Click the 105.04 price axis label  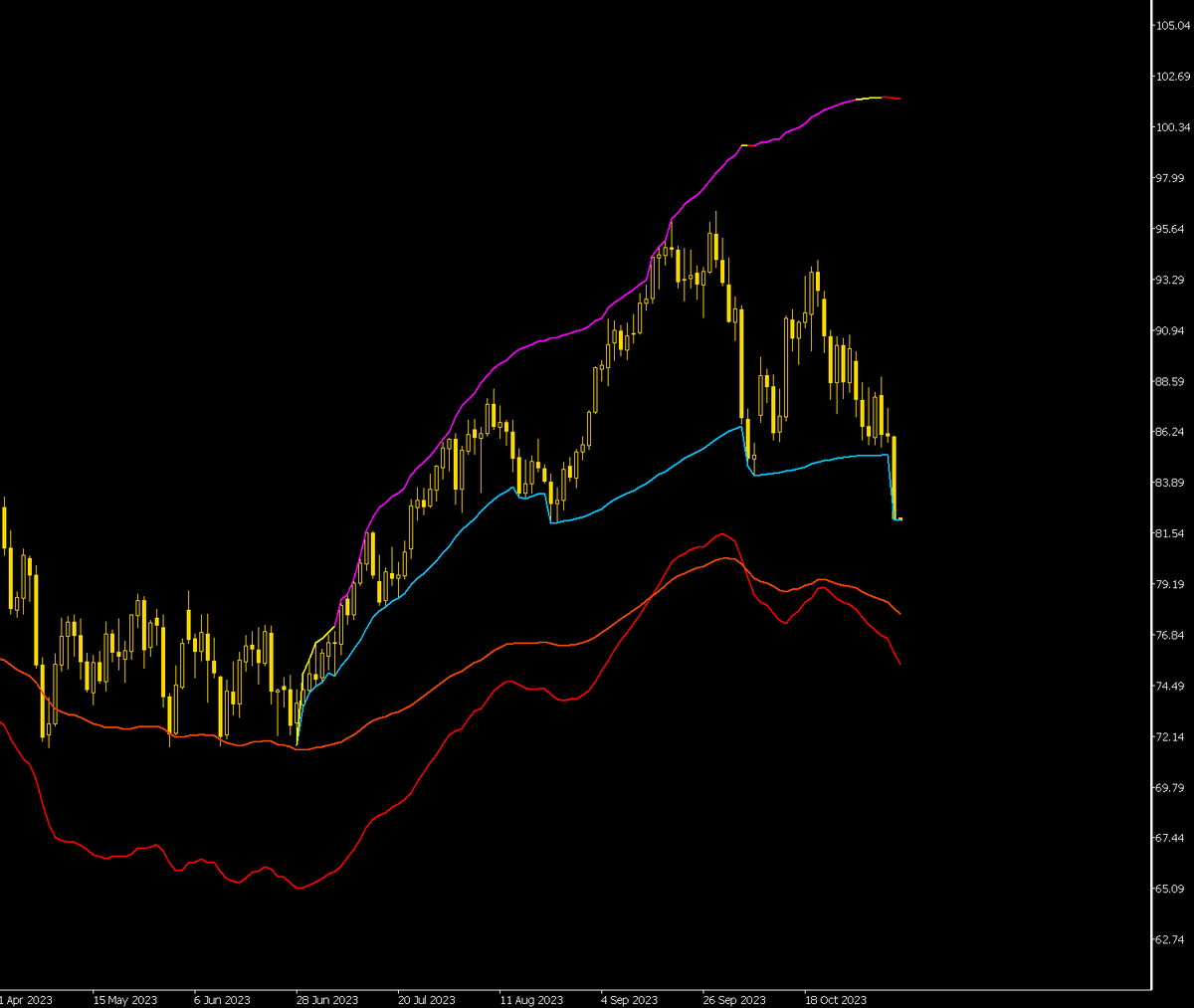1173,26
